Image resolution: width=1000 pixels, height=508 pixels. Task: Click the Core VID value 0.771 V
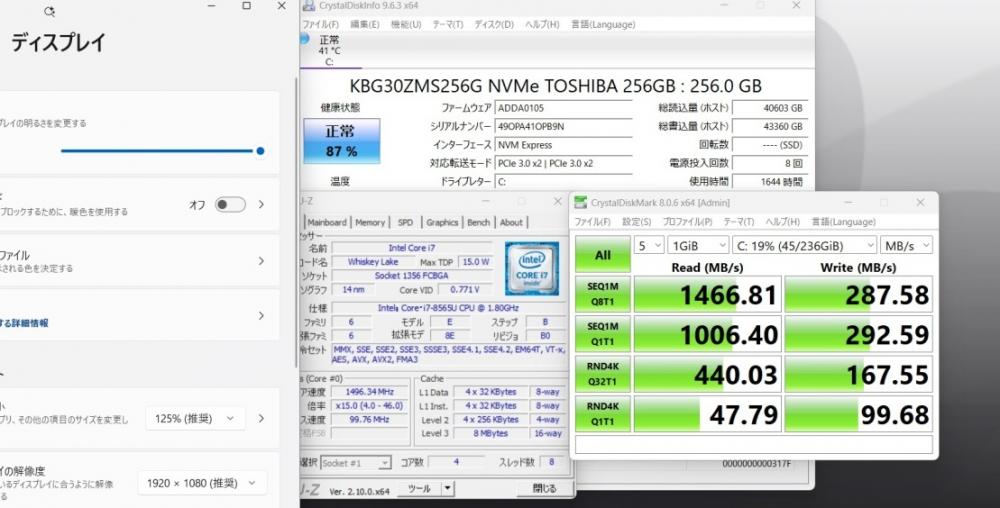pos(464,290)
